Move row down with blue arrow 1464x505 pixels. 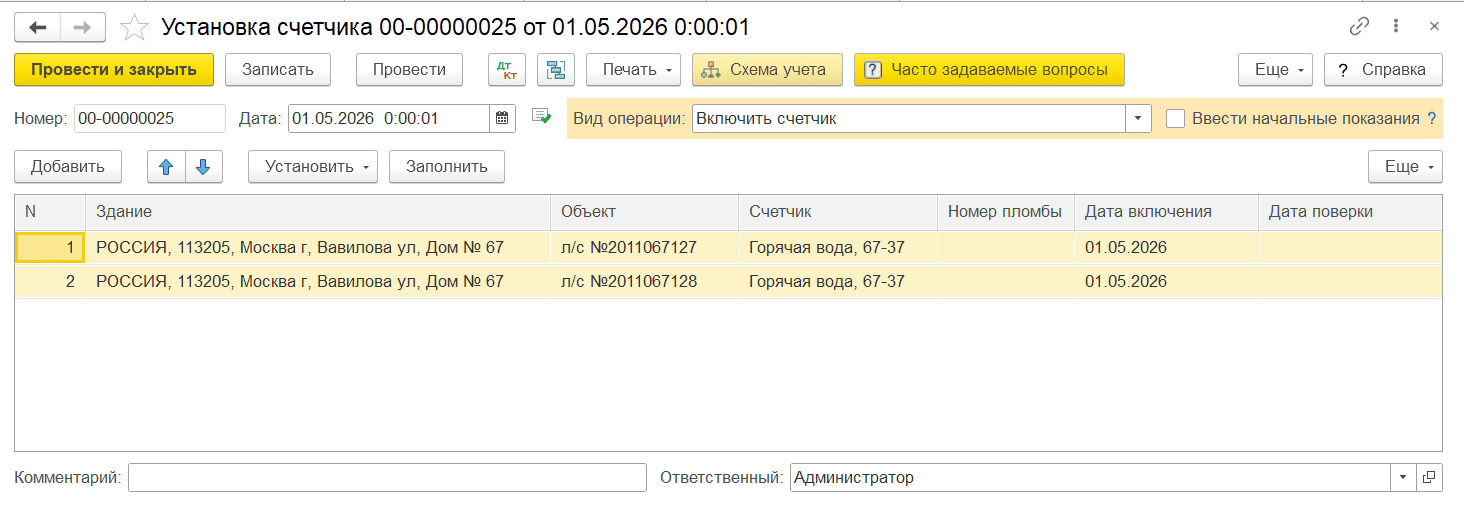(x=203, y=167)
